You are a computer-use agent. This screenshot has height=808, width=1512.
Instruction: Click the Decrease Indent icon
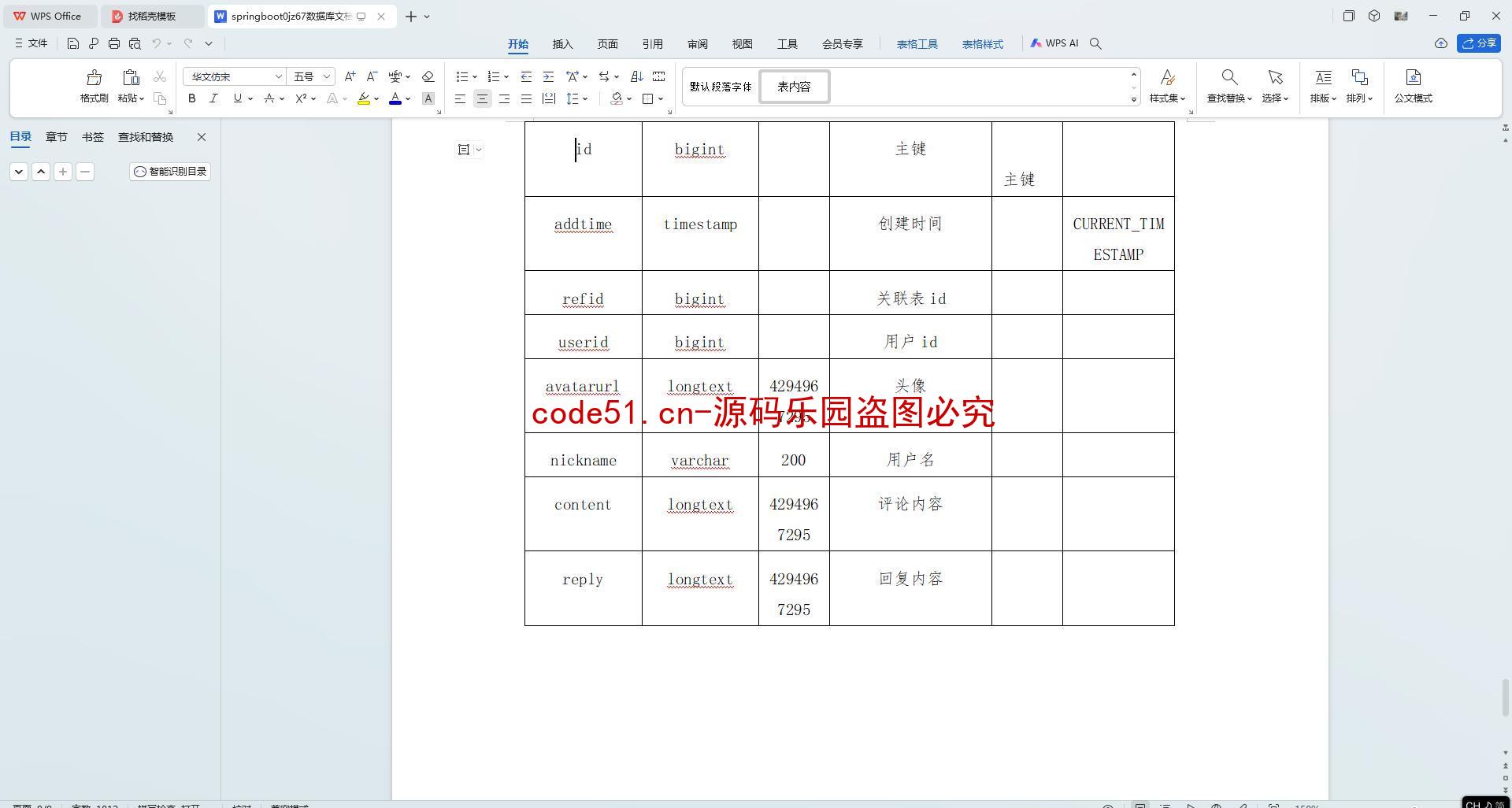tap(526, 76)
